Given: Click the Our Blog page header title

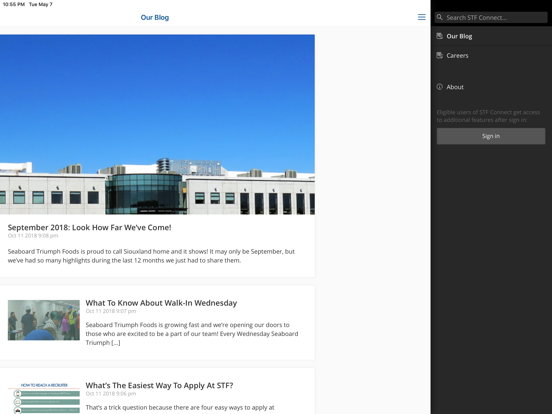Looking at the screenshot, I should click(155, 17).
